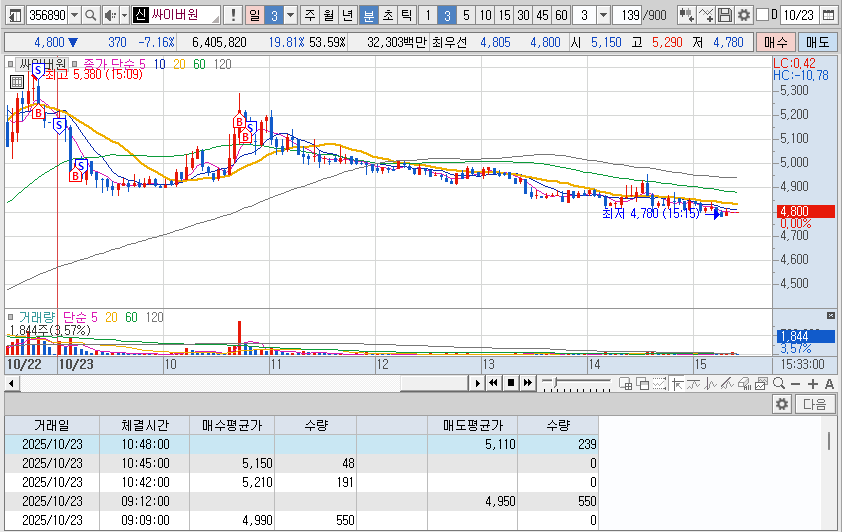Screen dimensions: 842x532
Task: Open chart settings gear in top toolbar
Action: point(743,15)
